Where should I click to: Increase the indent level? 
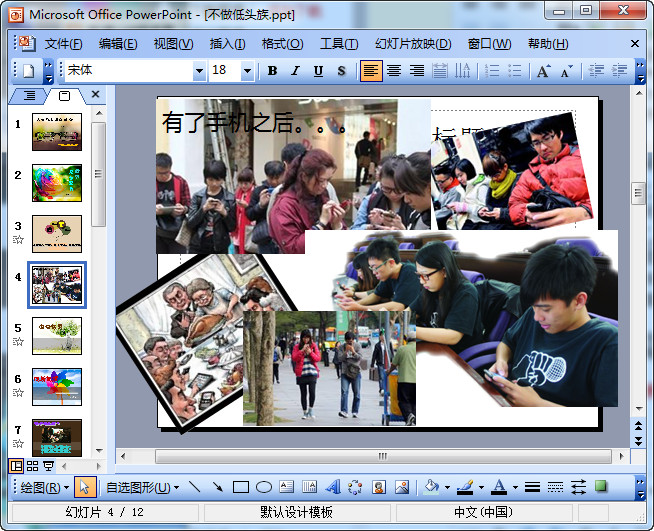click(619, 70)
